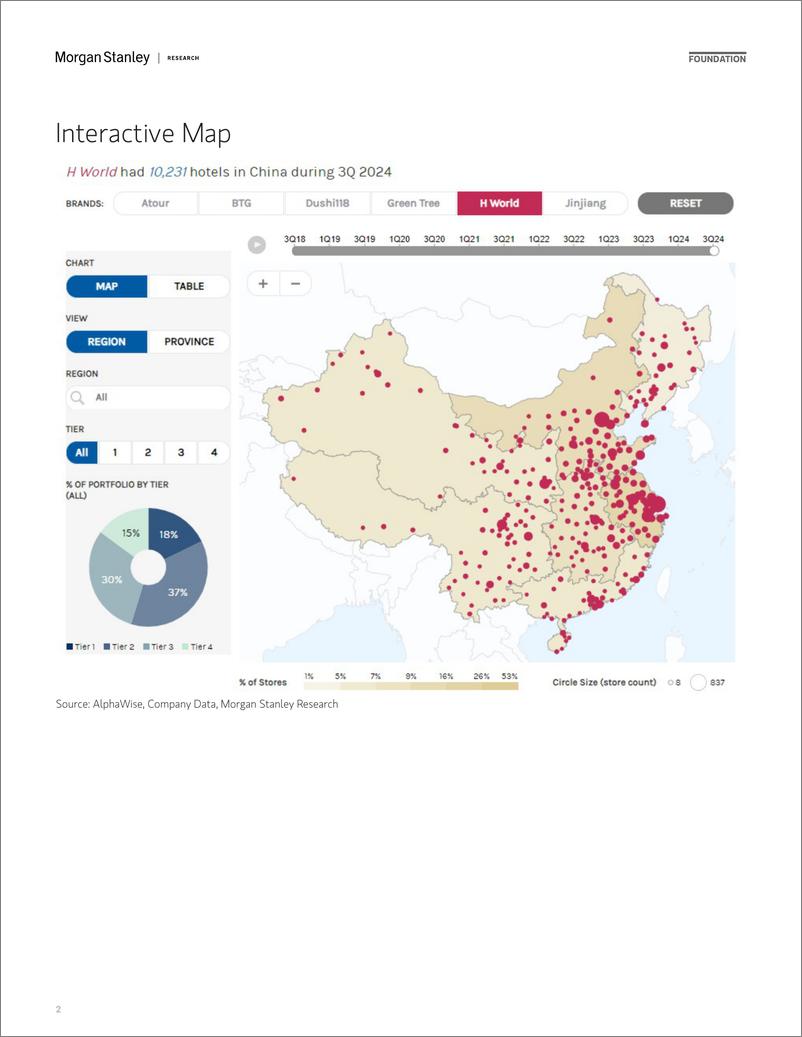Select tier 3
This screenshot has width=802, height=1037.
point(180,452)
